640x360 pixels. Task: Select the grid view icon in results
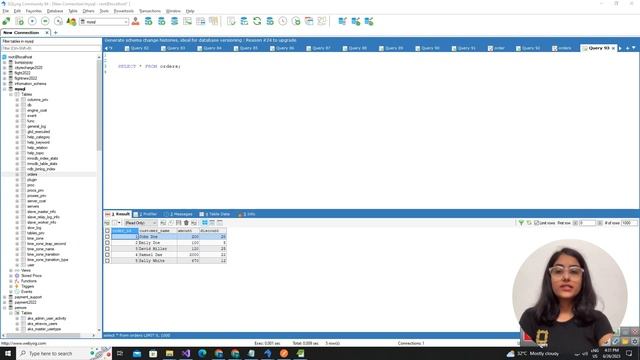coord(205,223)
